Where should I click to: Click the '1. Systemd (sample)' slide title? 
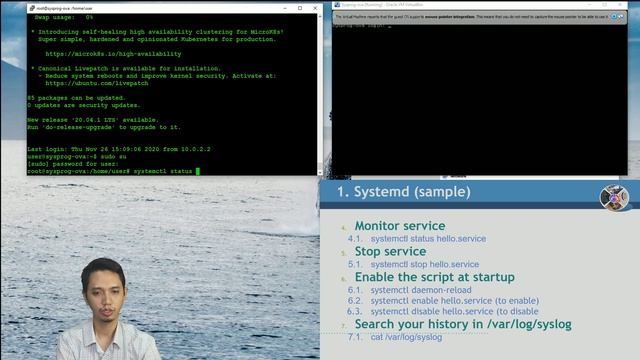[x=404, y=192]
